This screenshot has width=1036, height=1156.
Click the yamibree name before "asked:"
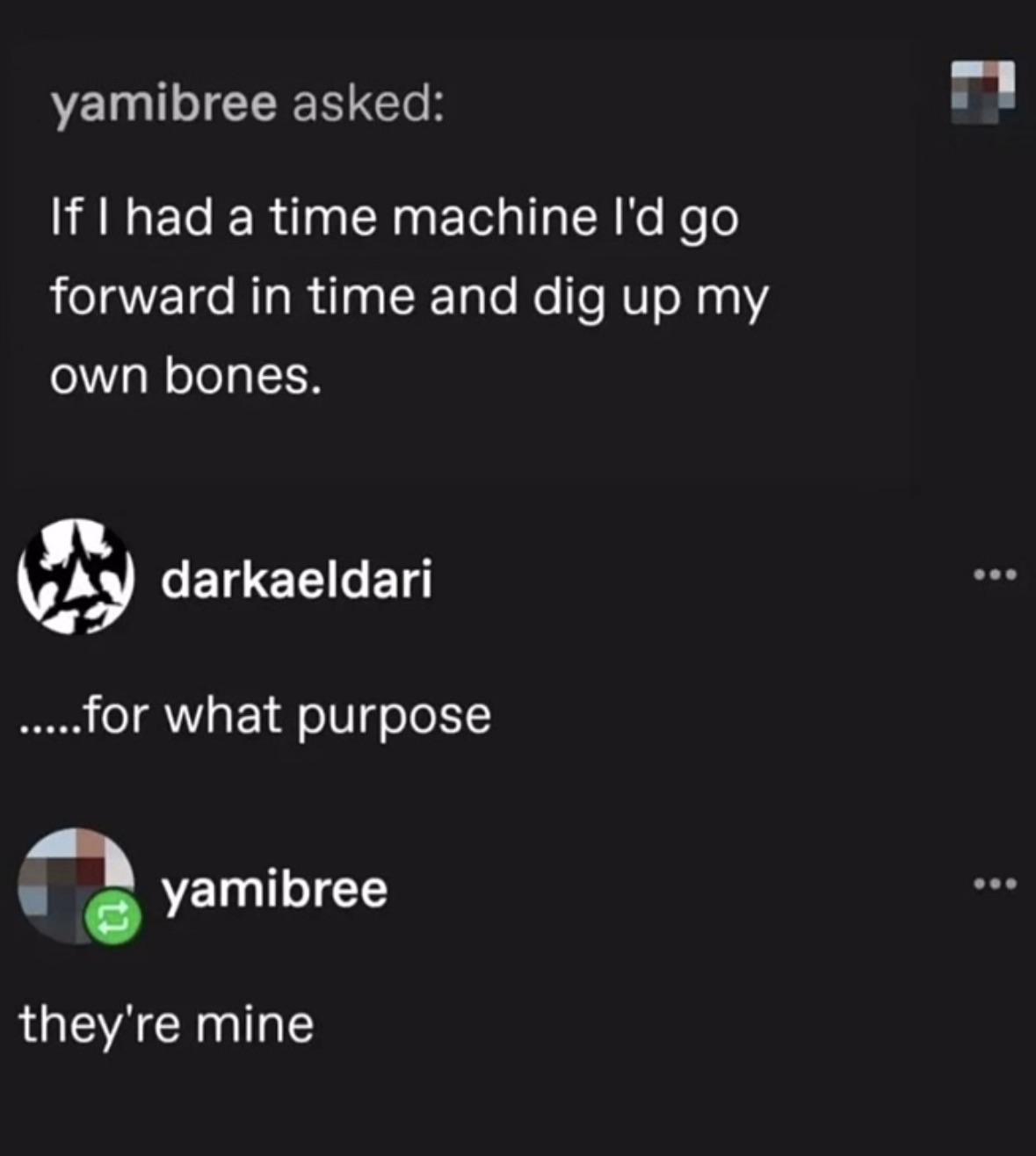click(x=163, y=105)
